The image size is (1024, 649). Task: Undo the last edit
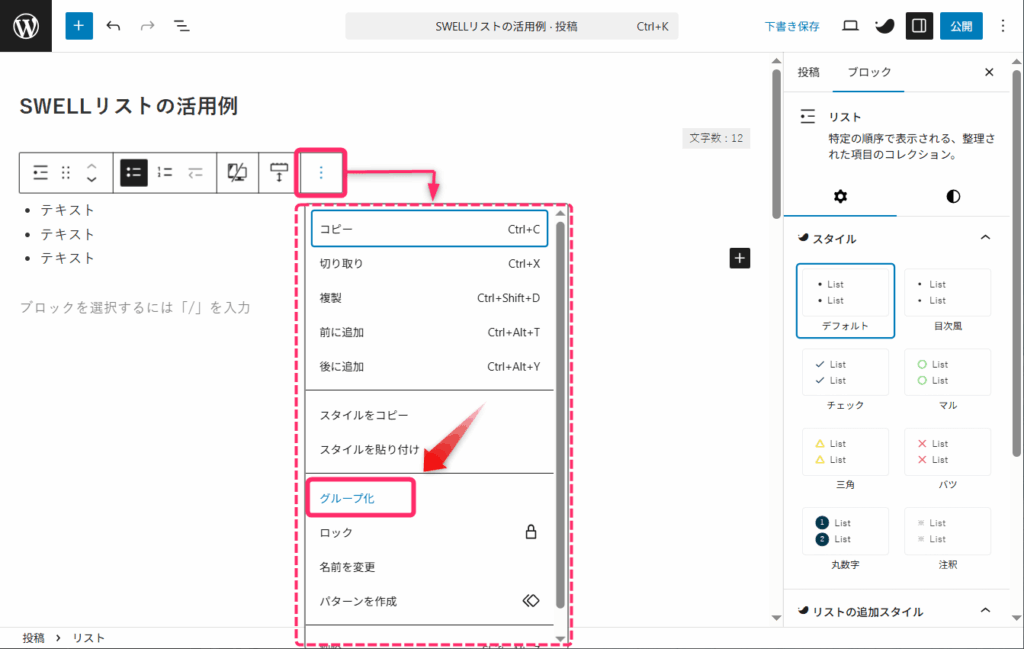coord(114,26)
